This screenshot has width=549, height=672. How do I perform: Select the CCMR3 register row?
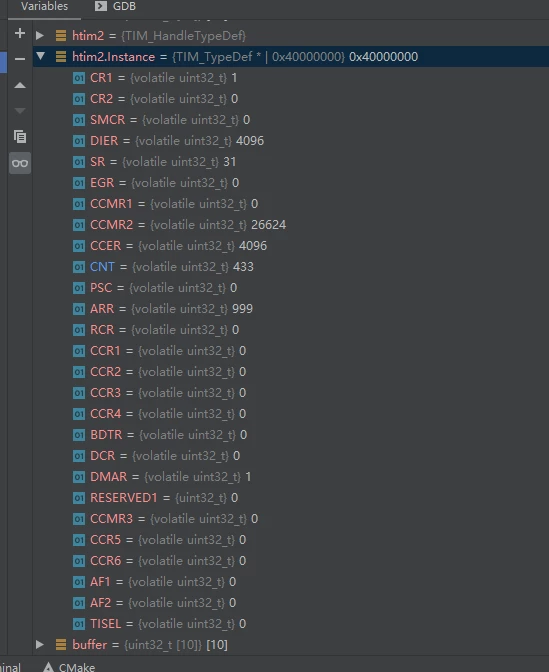[x=291, y=519]
